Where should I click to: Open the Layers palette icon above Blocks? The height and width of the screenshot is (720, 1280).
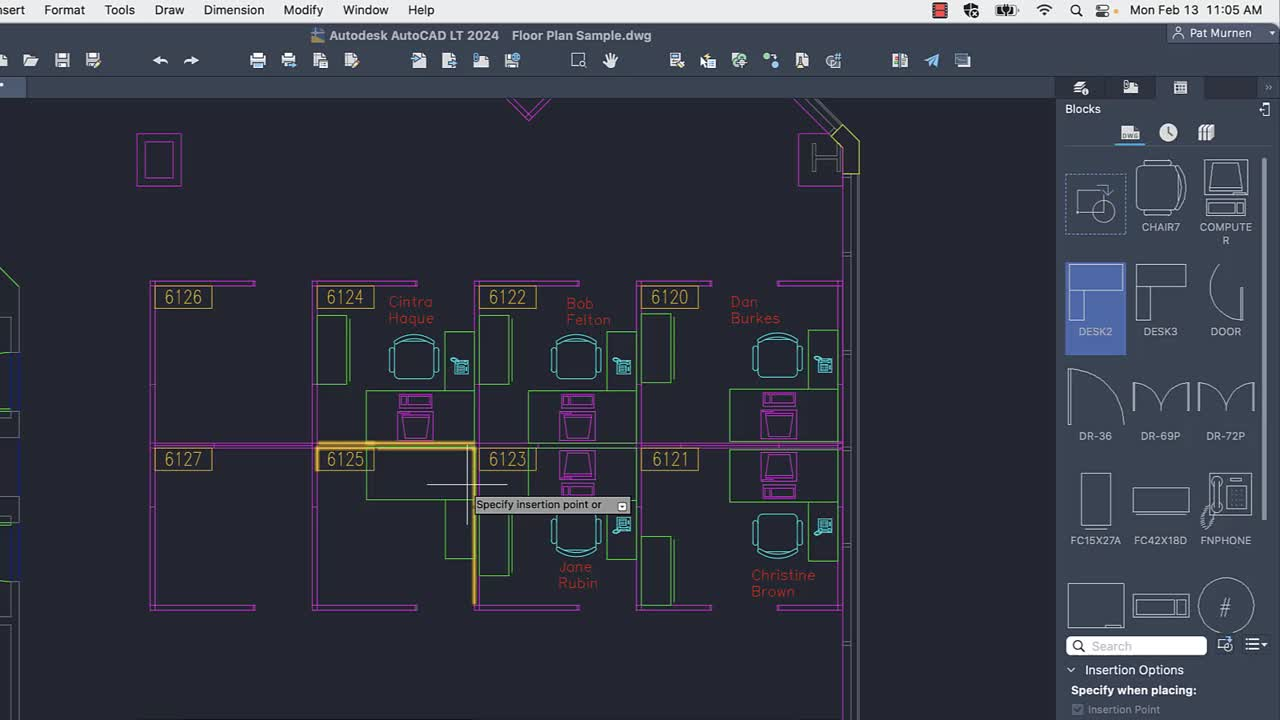(1079, 87)
